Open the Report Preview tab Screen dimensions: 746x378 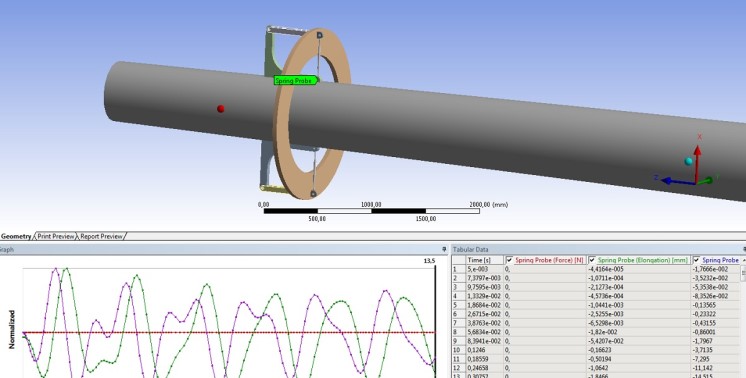101,236
